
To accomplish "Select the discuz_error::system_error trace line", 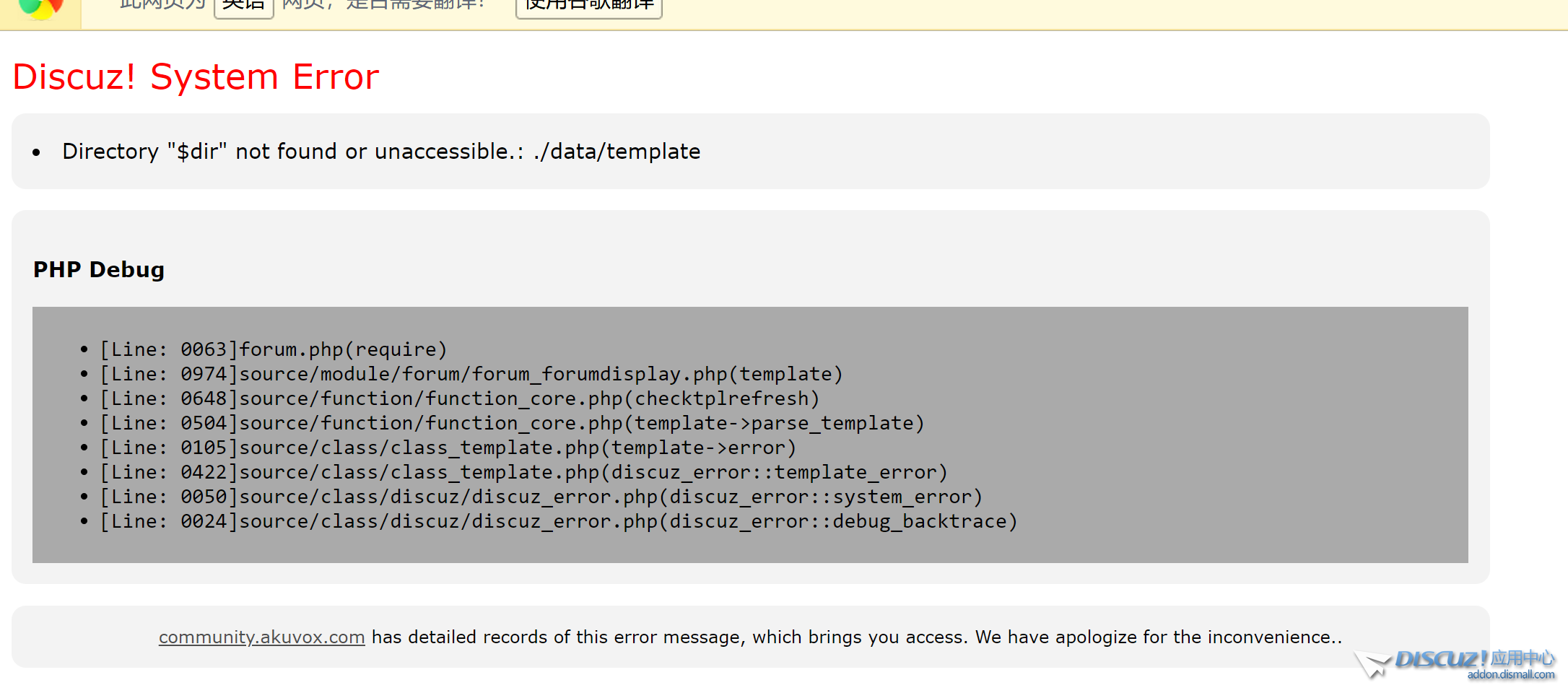I will click(x=541, y=497).
